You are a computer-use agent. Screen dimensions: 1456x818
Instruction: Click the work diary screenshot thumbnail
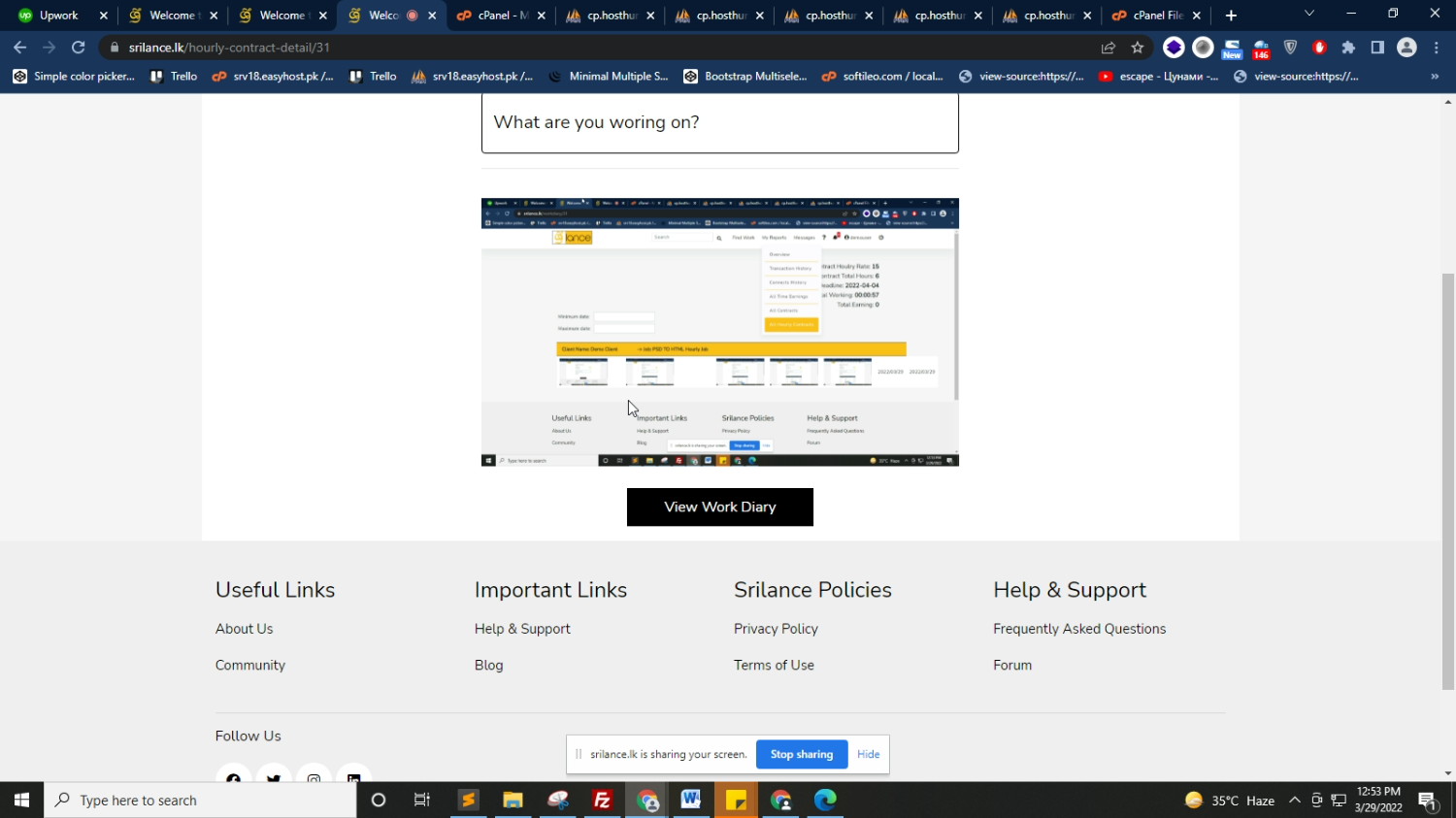point(719,332)
